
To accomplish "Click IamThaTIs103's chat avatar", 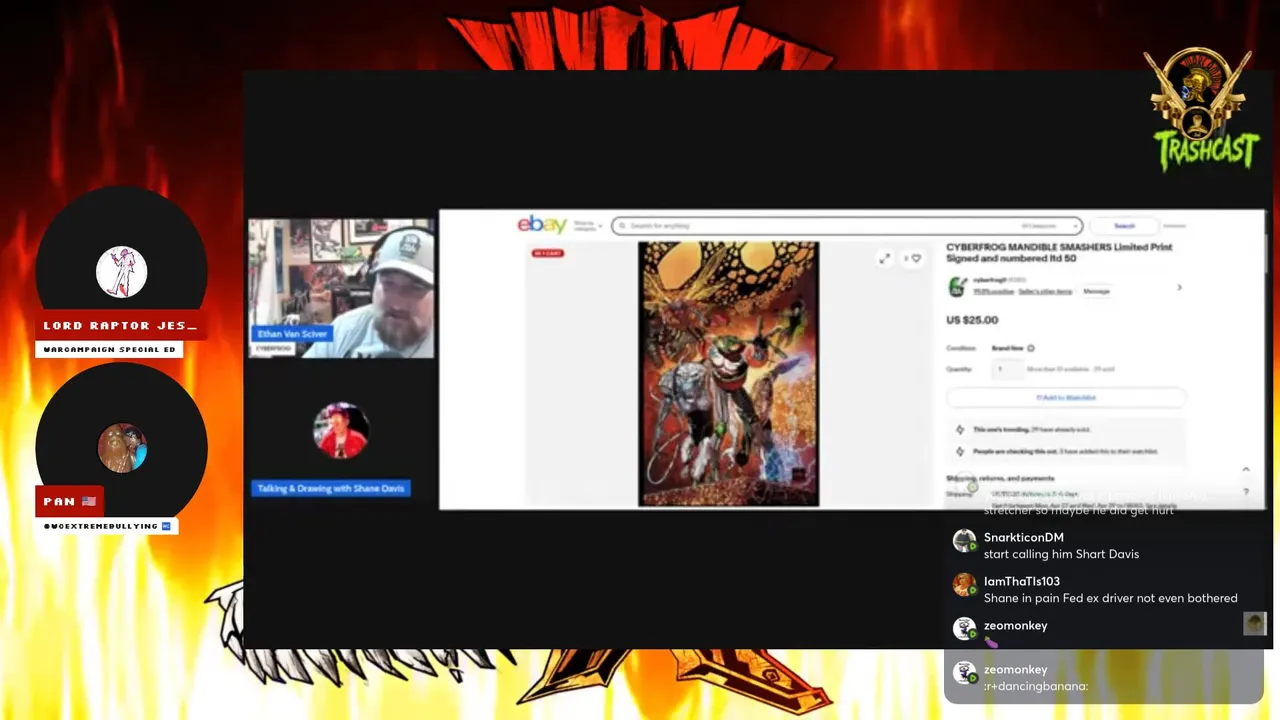I will tap(964, 585).
